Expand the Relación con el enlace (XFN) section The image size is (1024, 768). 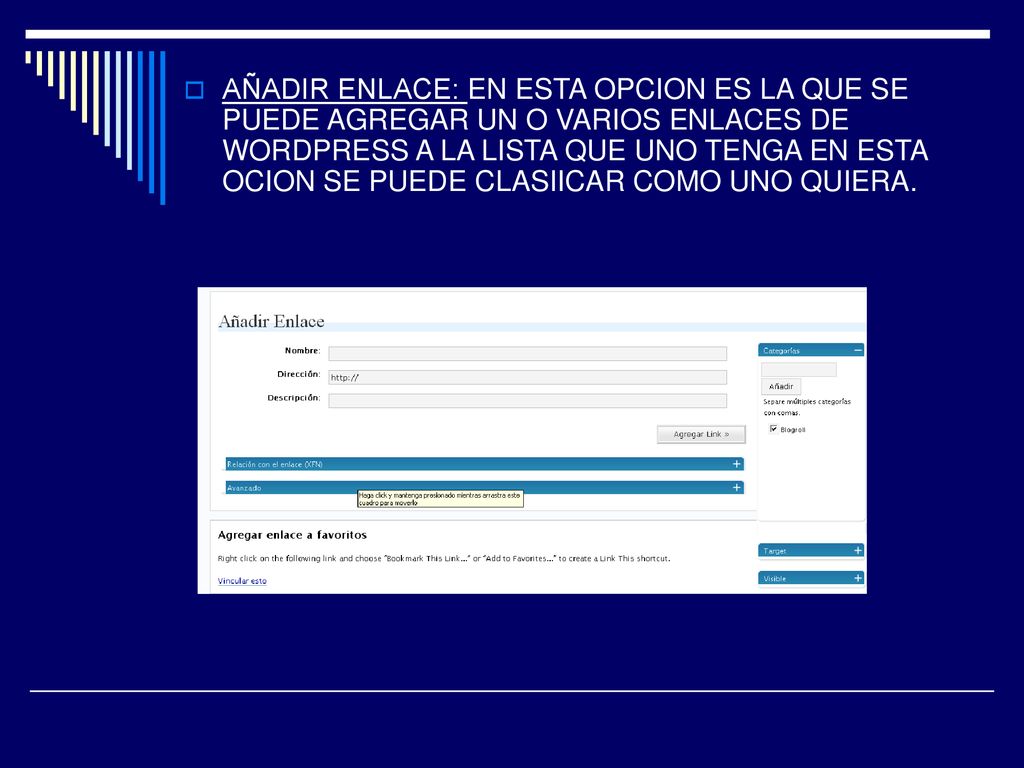coord(737,464)
